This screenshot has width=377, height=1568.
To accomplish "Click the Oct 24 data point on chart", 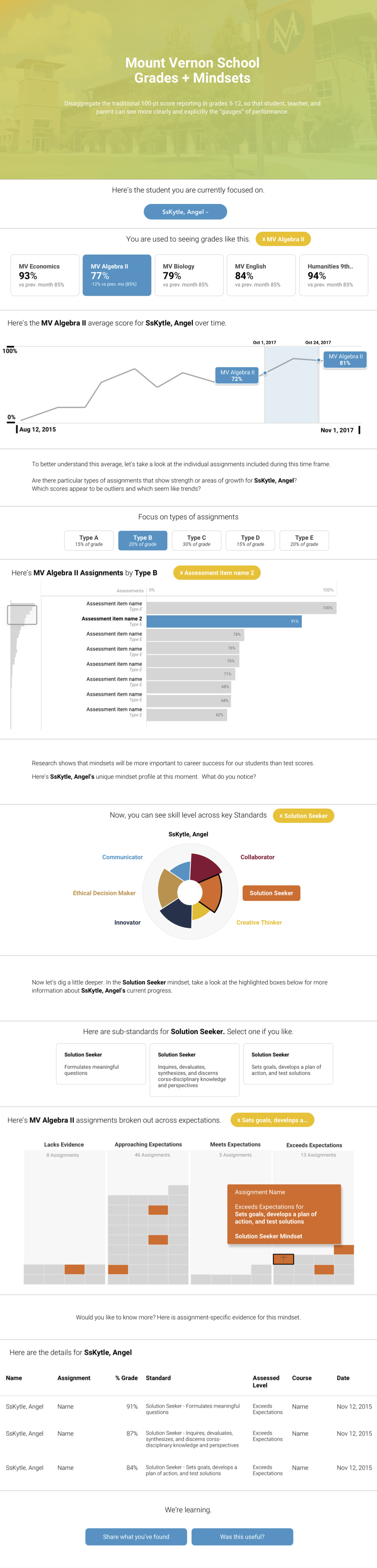I will coord(319,360).
